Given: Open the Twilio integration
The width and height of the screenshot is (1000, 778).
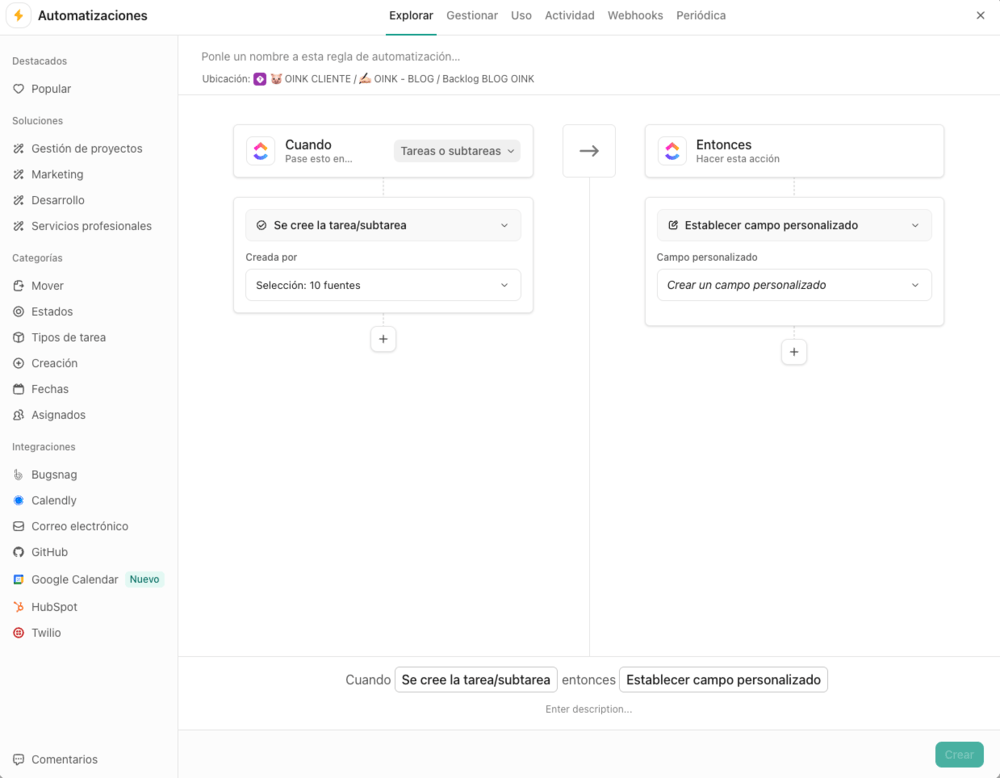Looking at the screenshot, I should click(x=43, y=632).
